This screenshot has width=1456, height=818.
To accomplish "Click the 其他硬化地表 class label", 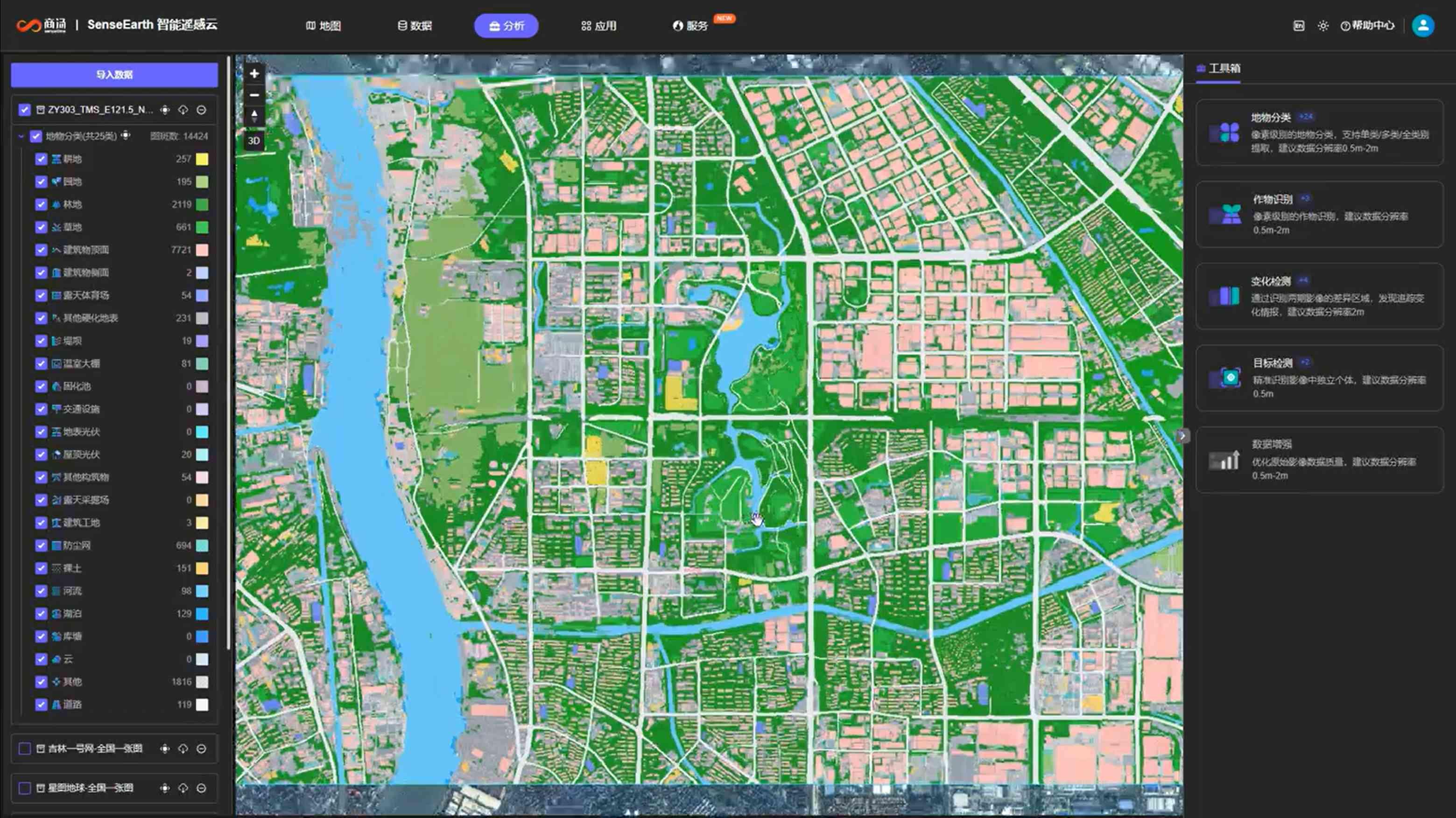I will (91, 318).
